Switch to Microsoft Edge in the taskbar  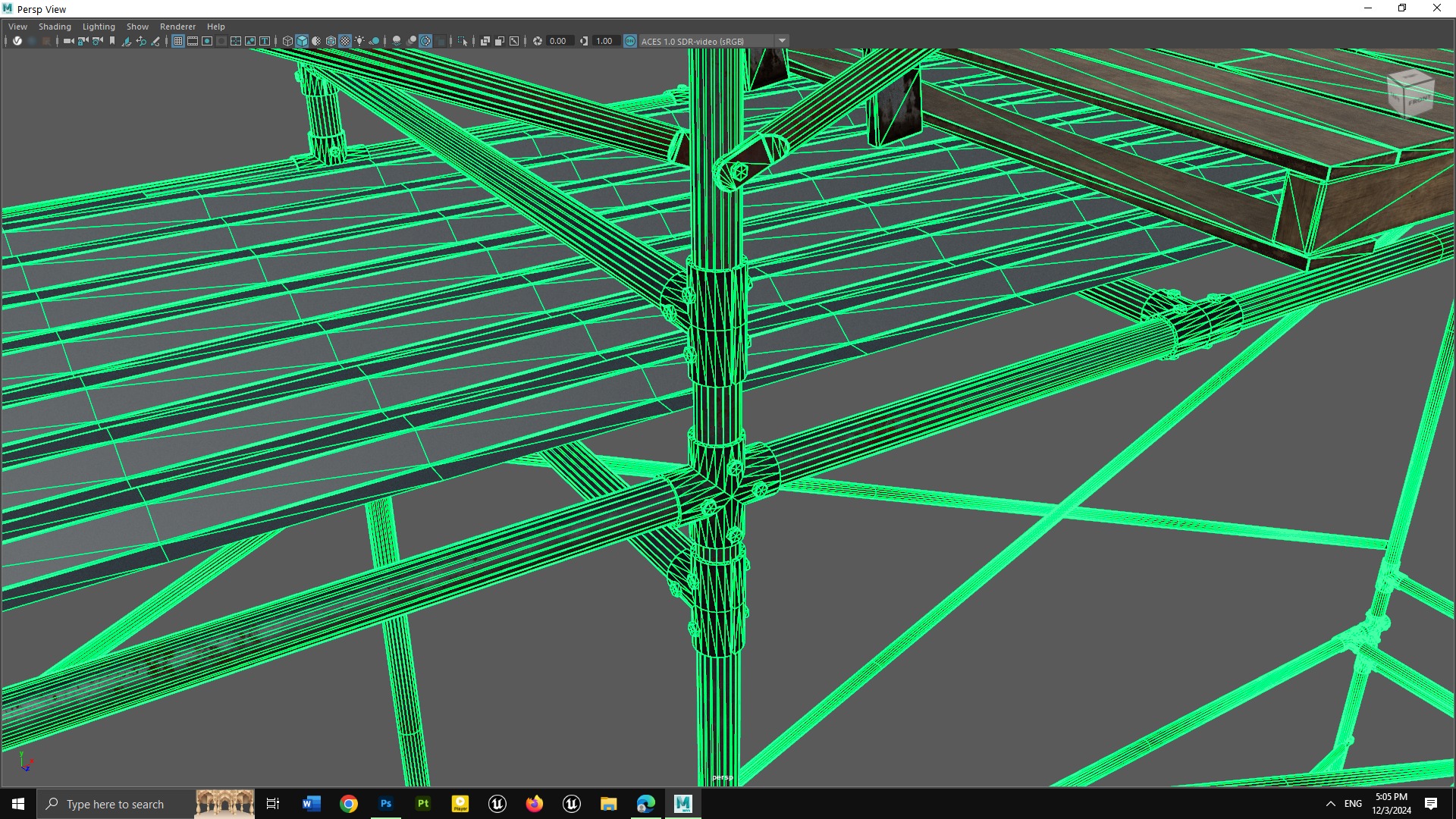(645, 804)
